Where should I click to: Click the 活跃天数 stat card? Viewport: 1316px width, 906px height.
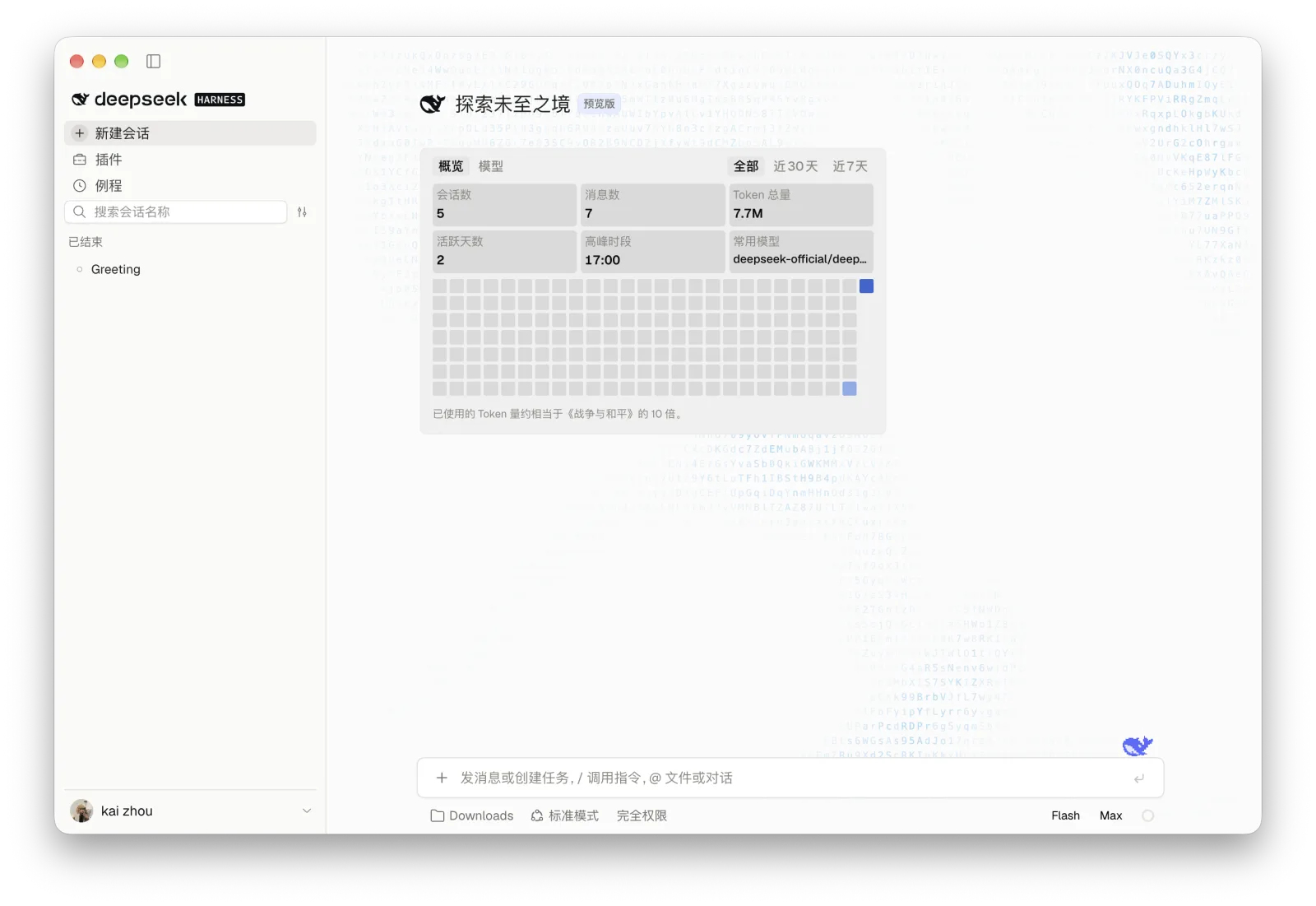pyautogui.click(x=504, y=252)
